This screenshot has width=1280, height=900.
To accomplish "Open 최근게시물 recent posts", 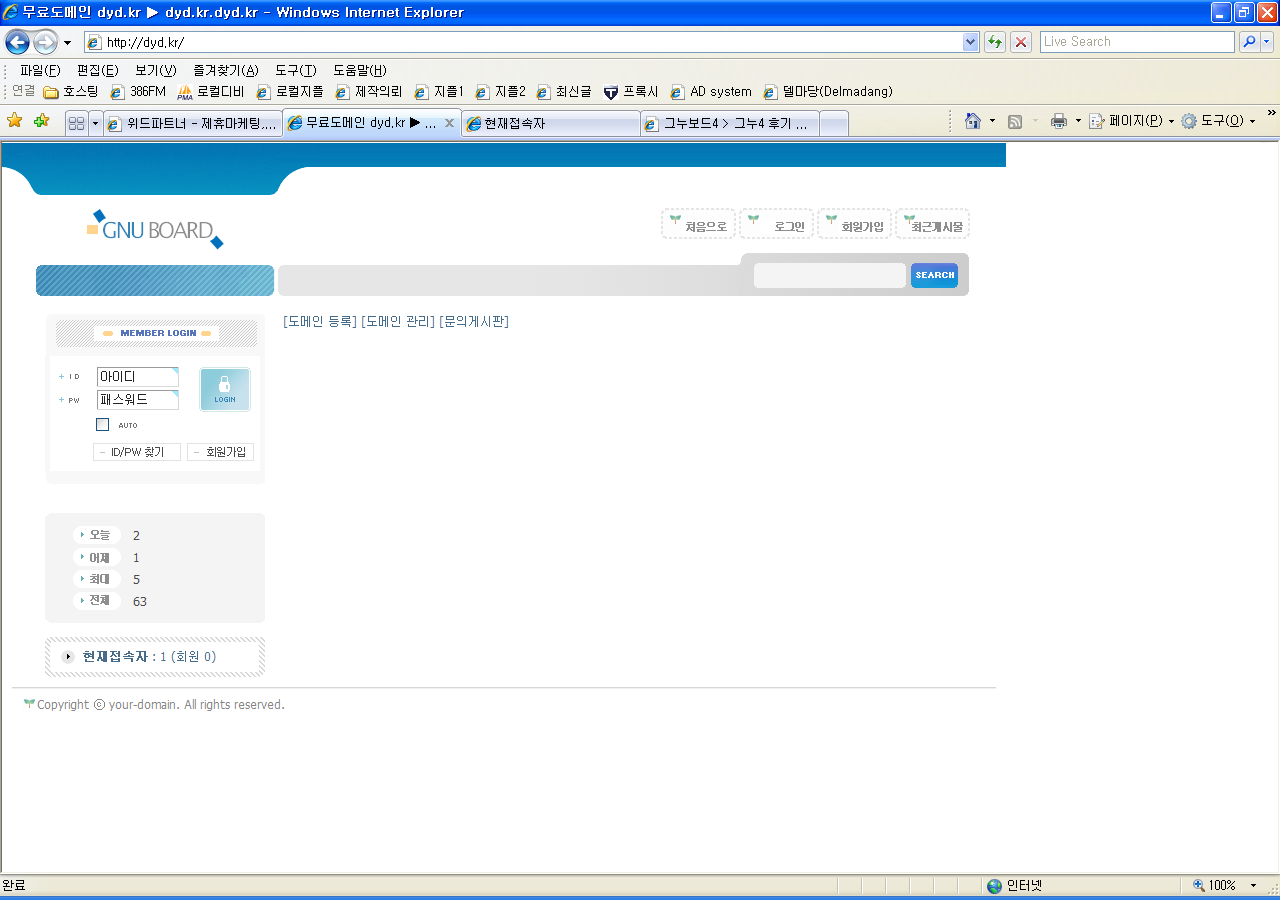I will (933, 224).
